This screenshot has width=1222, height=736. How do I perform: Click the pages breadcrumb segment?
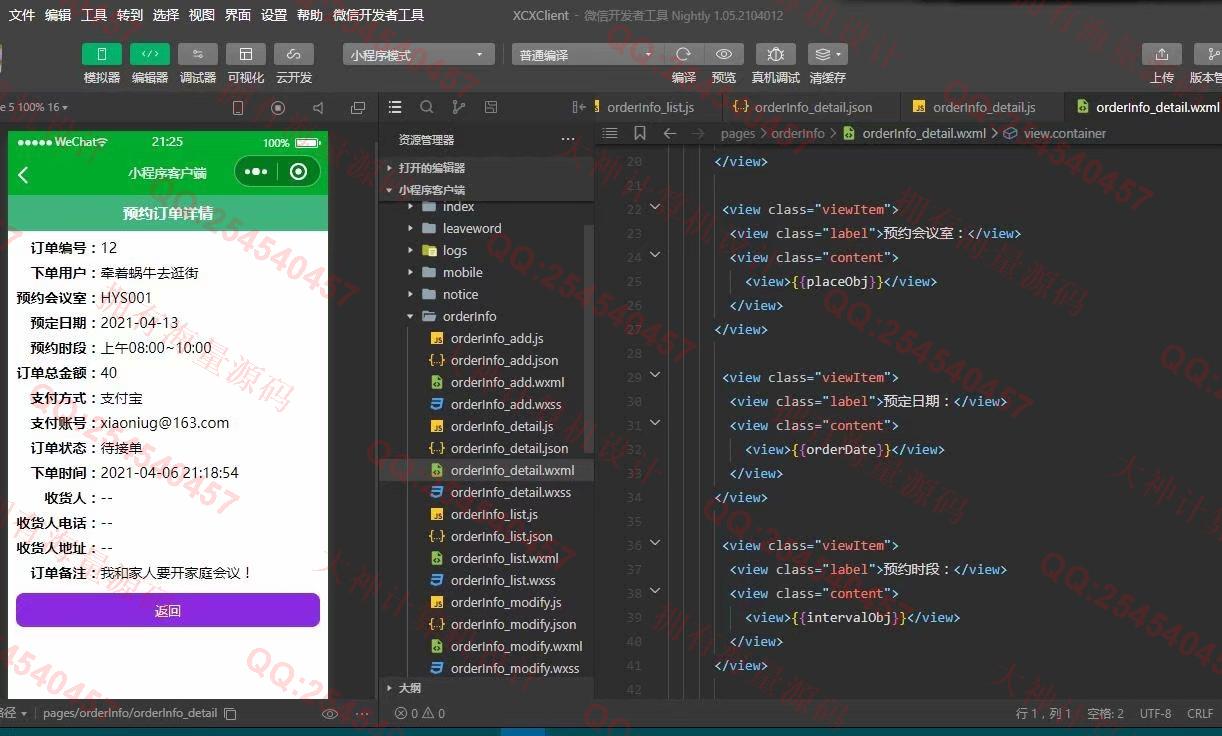click(x=738, y=133)
